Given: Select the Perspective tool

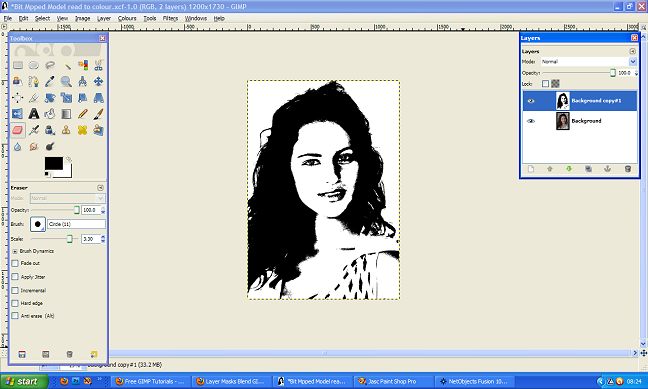Looking at the screenshot, I should (98, 98).
